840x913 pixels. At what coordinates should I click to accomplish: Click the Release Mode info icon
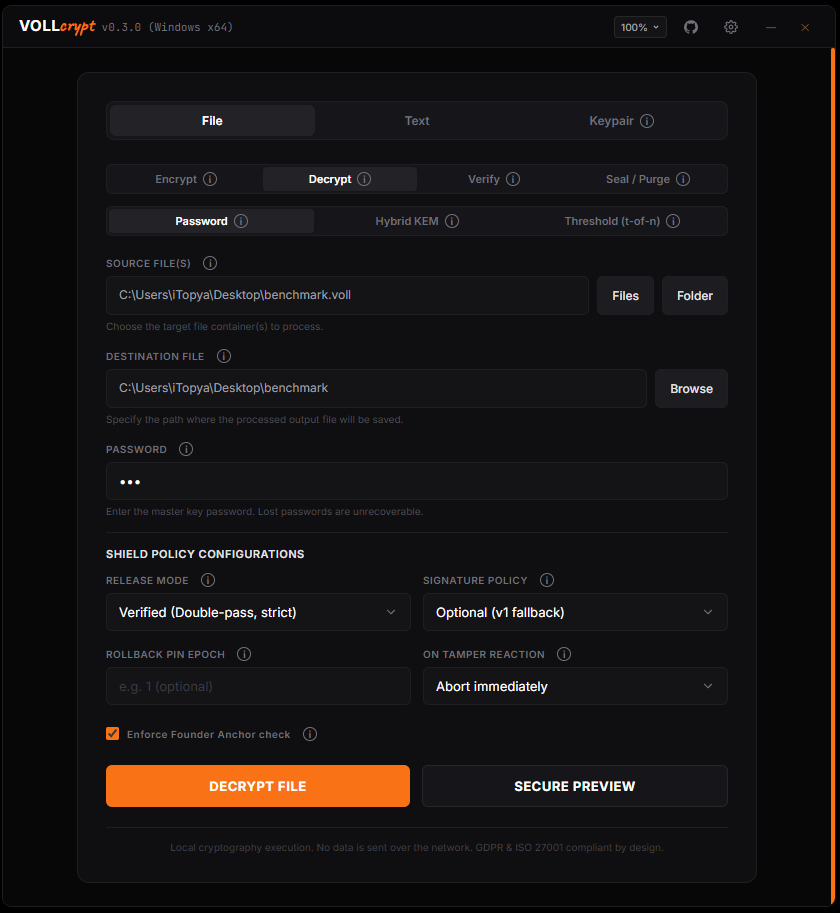208,581
